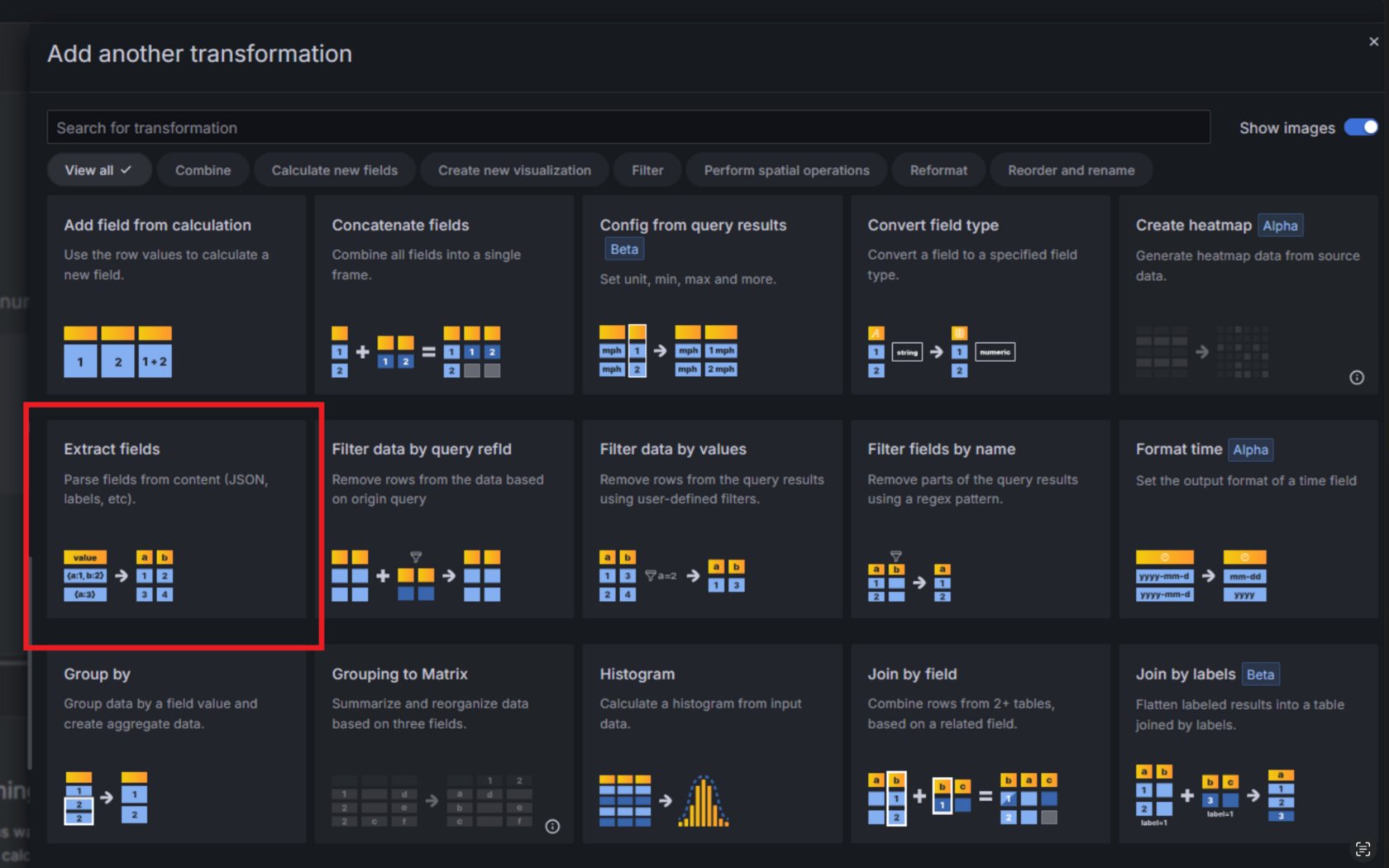Click 'Calculate a histogram from input data' text
The width and height of the screenshot is (1389, 868).
[700, 713]
